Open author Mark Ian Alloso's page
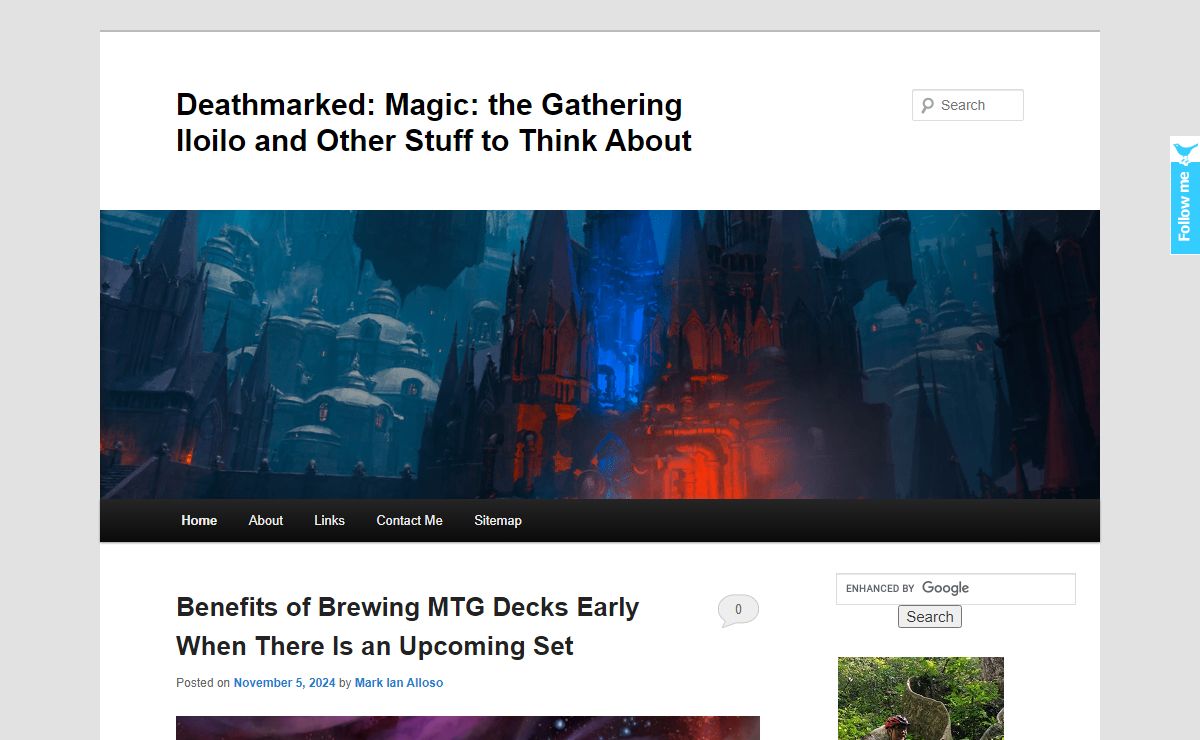The height and width of the screenshot is (740, 1200). [399, 683]
